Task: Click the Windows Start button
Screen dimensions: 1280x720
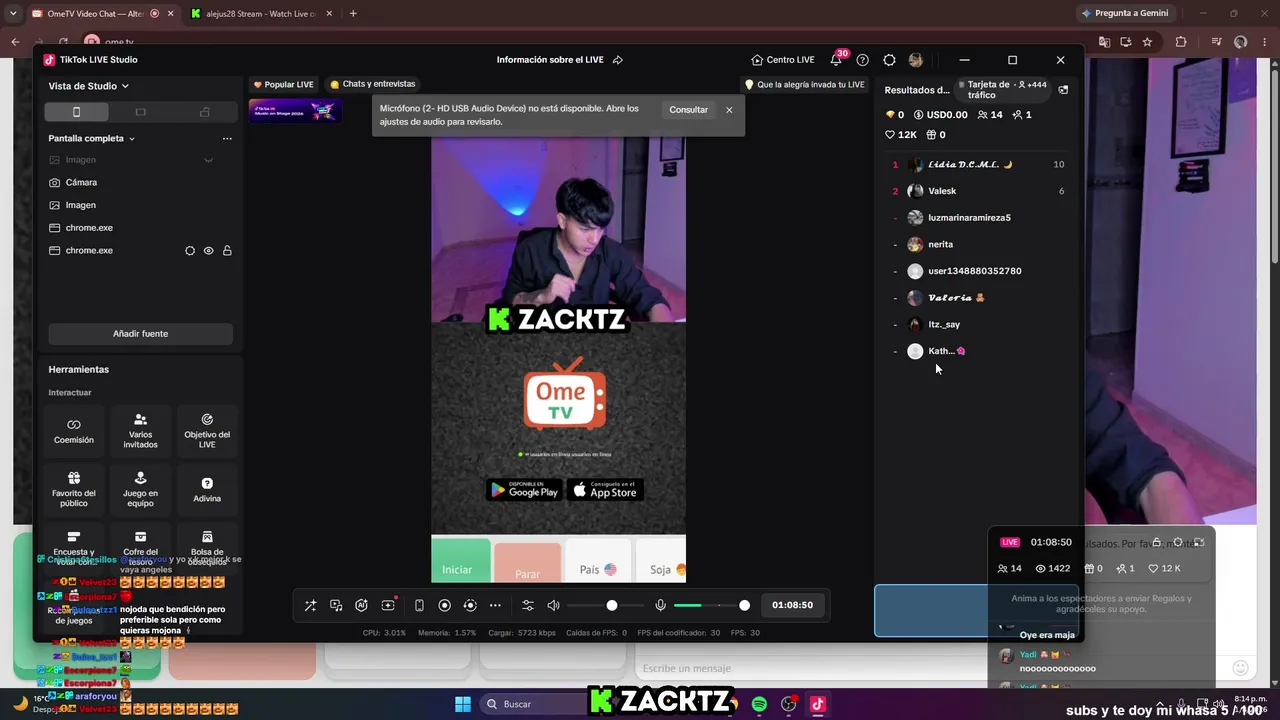Action: point(463,704)
